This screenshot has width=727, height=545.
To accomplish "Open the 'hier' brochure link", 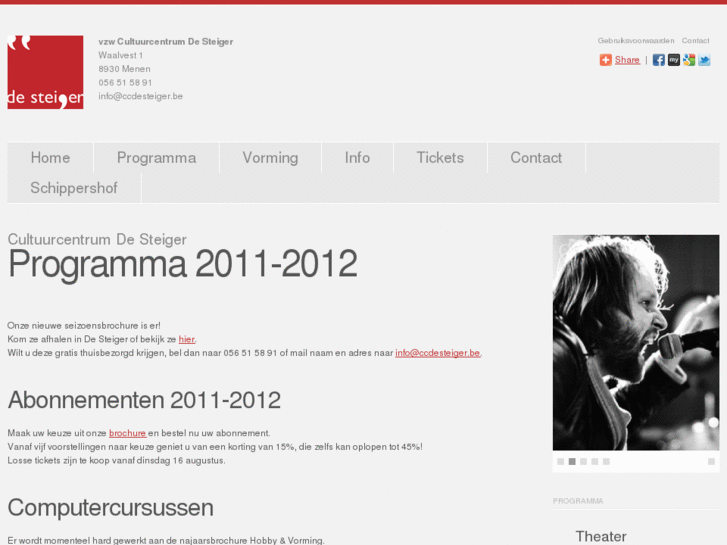I will pyautogui.click(x=186, y=339).
